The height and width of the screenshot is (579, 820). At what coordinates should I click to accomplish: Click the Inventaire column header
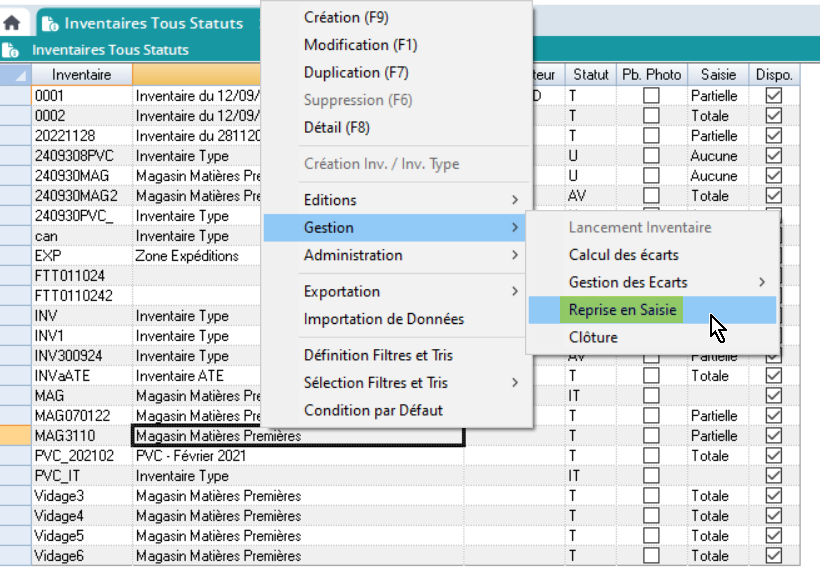pyautogui.click(x=81, y=75)
